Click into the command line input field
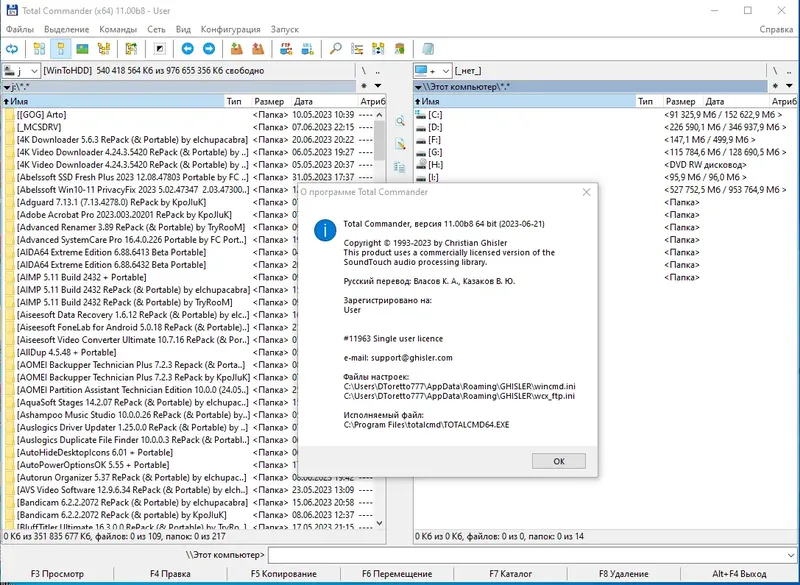This screenshot has height=585, width=800. point(527,555)
